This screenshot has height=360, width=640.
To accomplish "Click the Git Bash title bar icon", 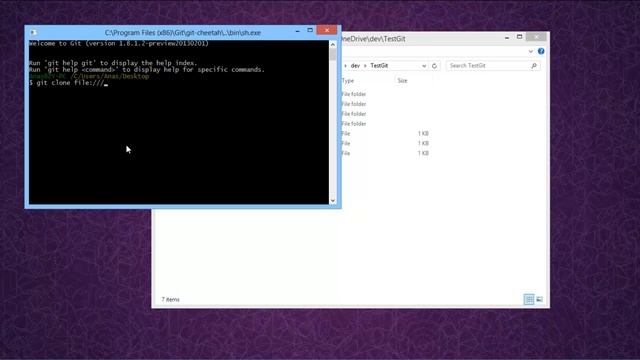I will pos(33,32).
